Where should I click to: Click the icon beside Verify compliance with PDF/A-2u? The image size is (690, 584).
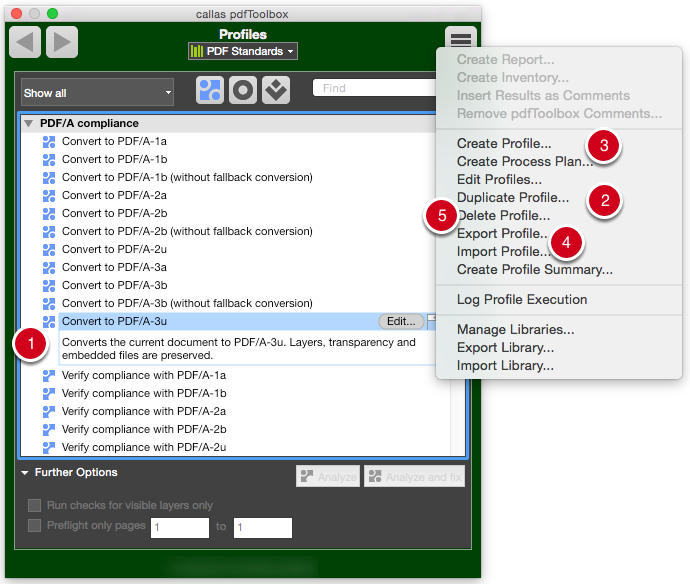click(x=49, y=448)
